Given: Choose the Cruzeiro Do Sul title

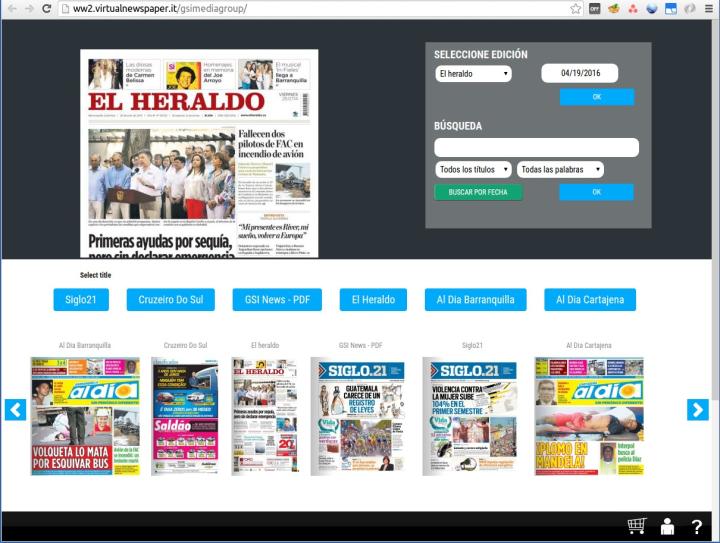Looking at the screenshot, I should click(171, 299).
